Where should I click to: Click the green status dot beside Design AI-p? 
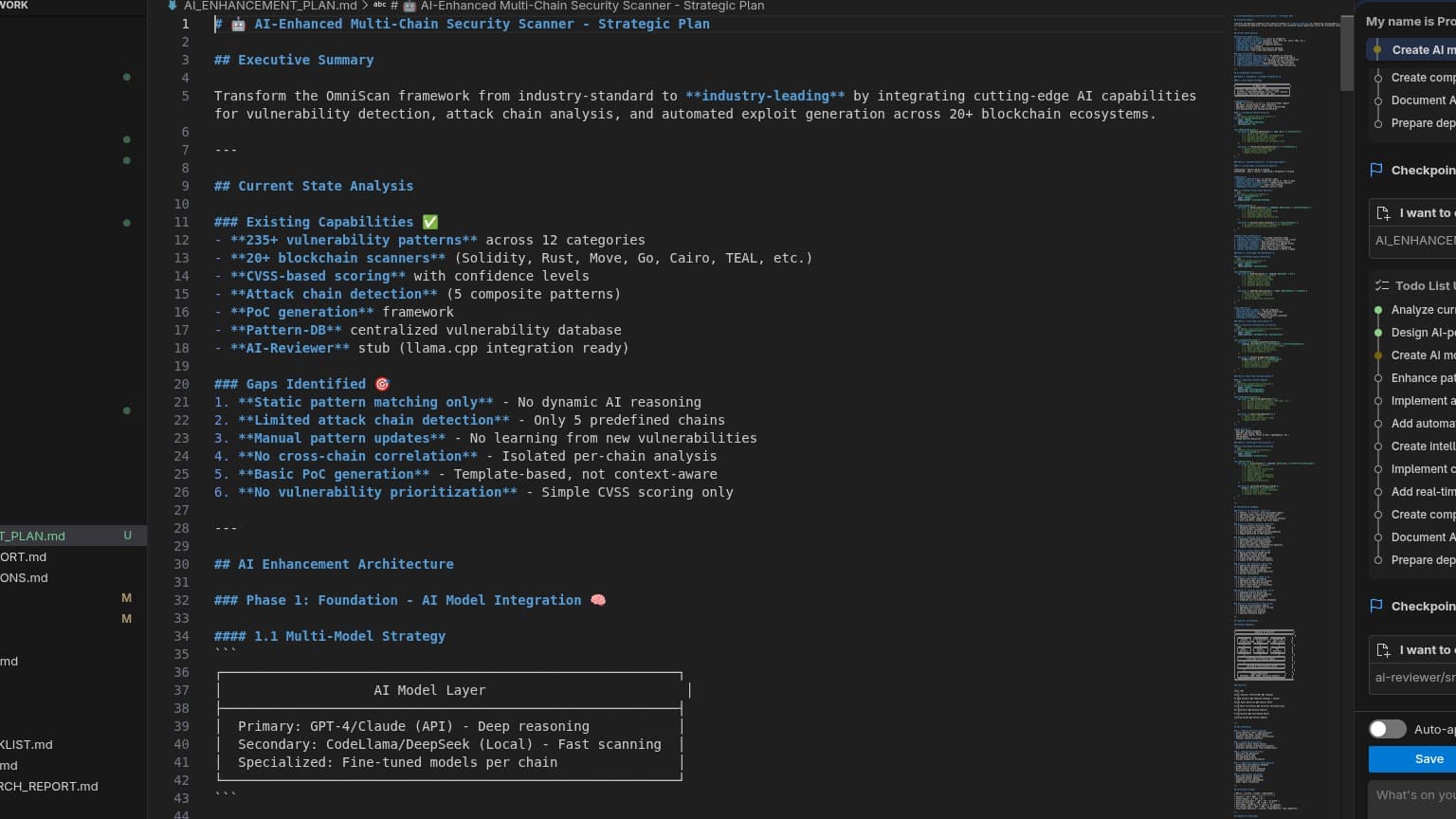(x=1378, y=333)
